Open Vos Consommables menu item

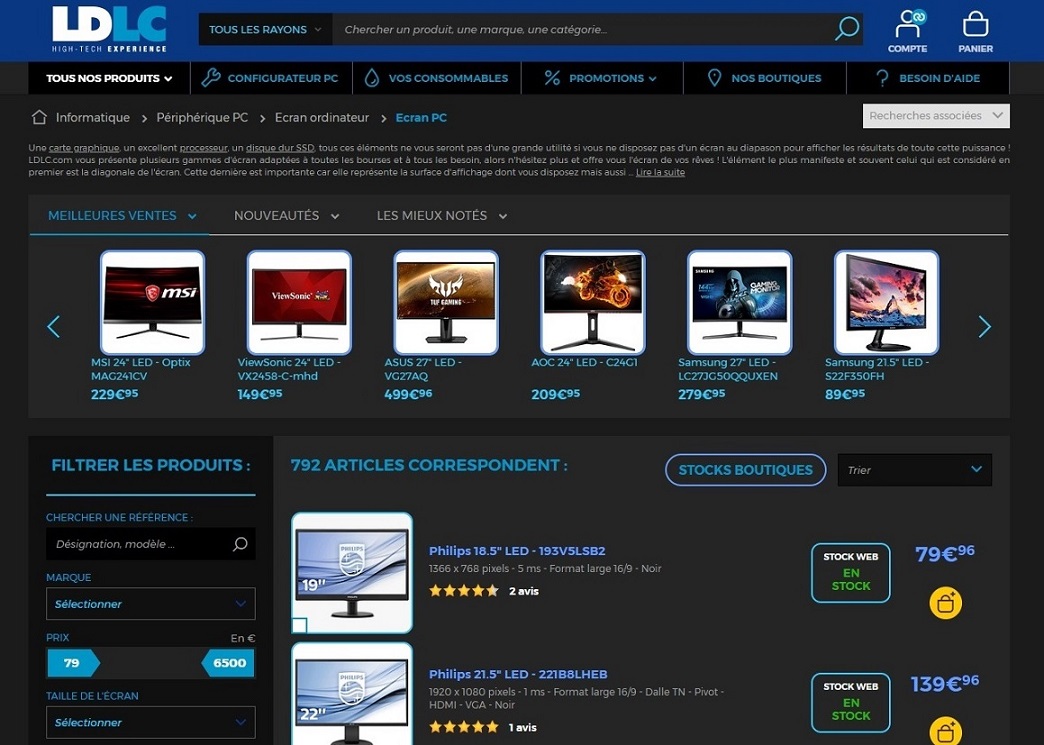(x=436, y=78)
